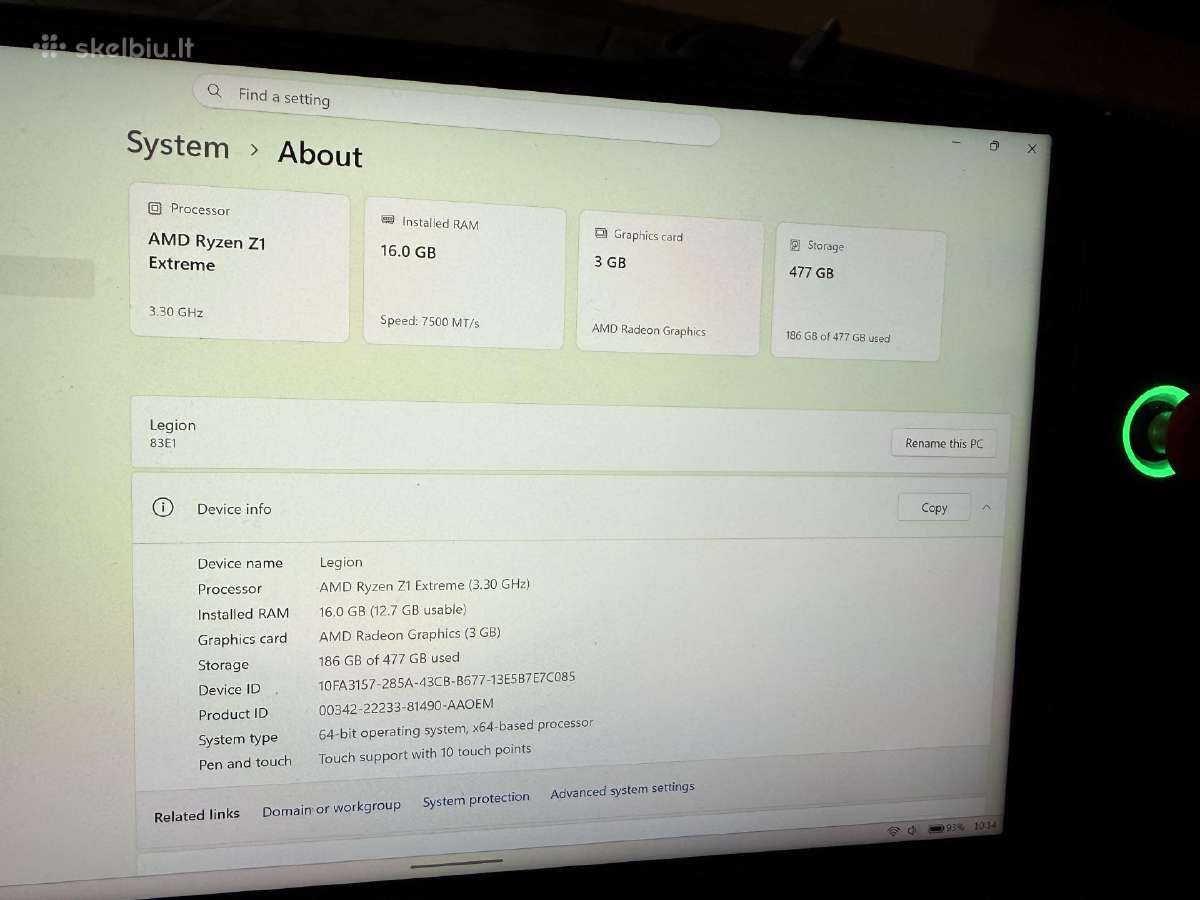Click the Installed RAM icon

[x=388, y=220]
